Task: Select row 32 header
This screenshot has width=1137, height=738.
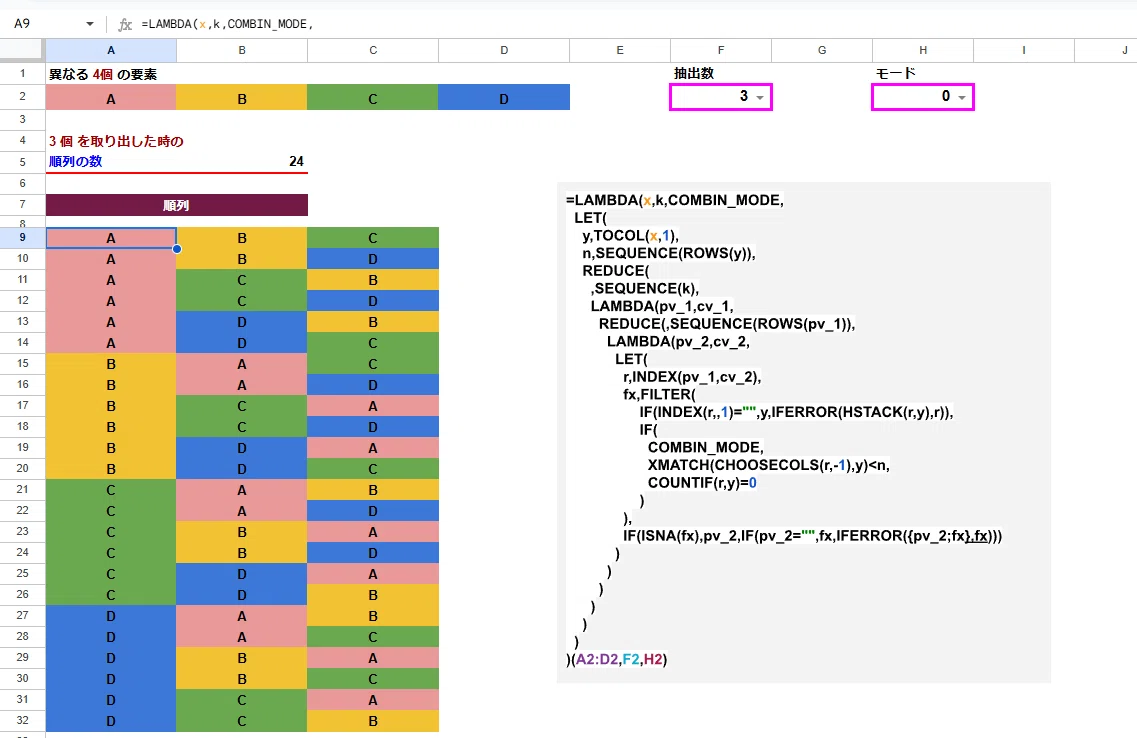Action: pos(22,721)
